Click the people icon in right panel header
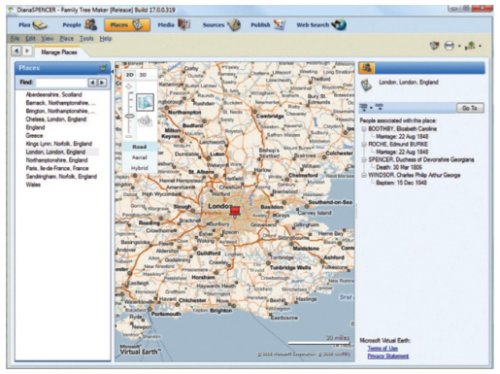 coord(367,68)
